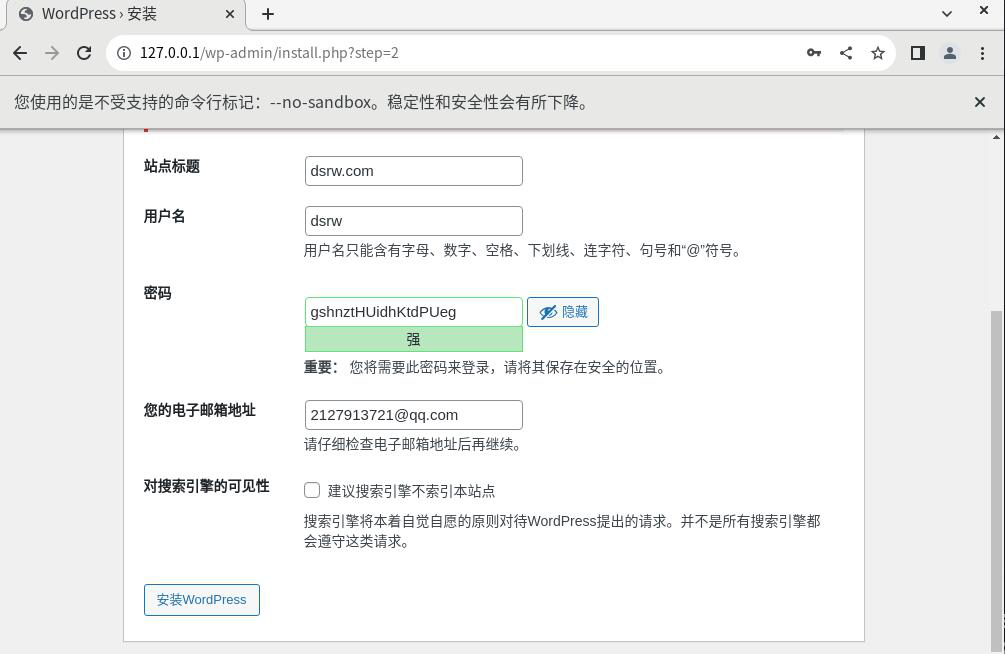The height and width of the screenshot is (654, 1005).
Task: Click the browser forward arrow
Action: click(52, 53)
